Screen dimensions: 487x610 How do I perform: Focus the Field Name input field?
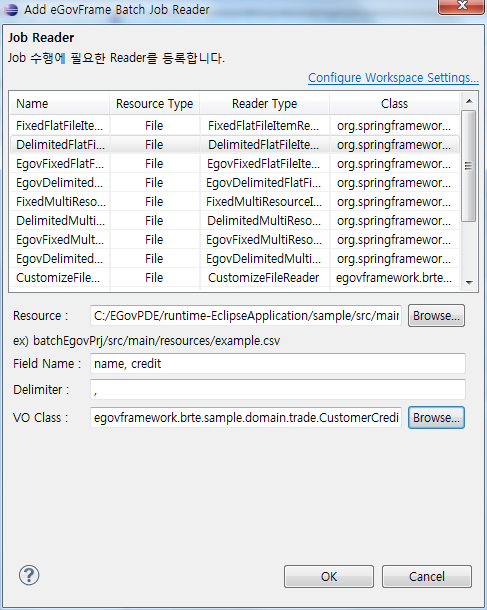(x=278, y=363)
